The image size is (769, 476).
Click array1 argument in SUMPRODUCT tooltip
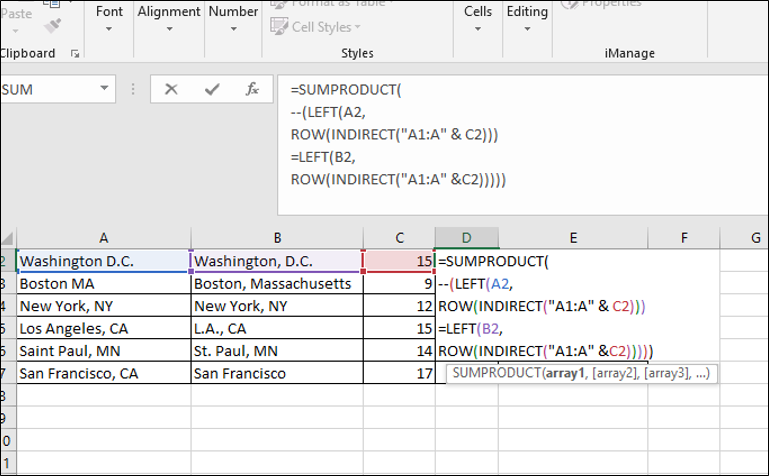(565, 374)
